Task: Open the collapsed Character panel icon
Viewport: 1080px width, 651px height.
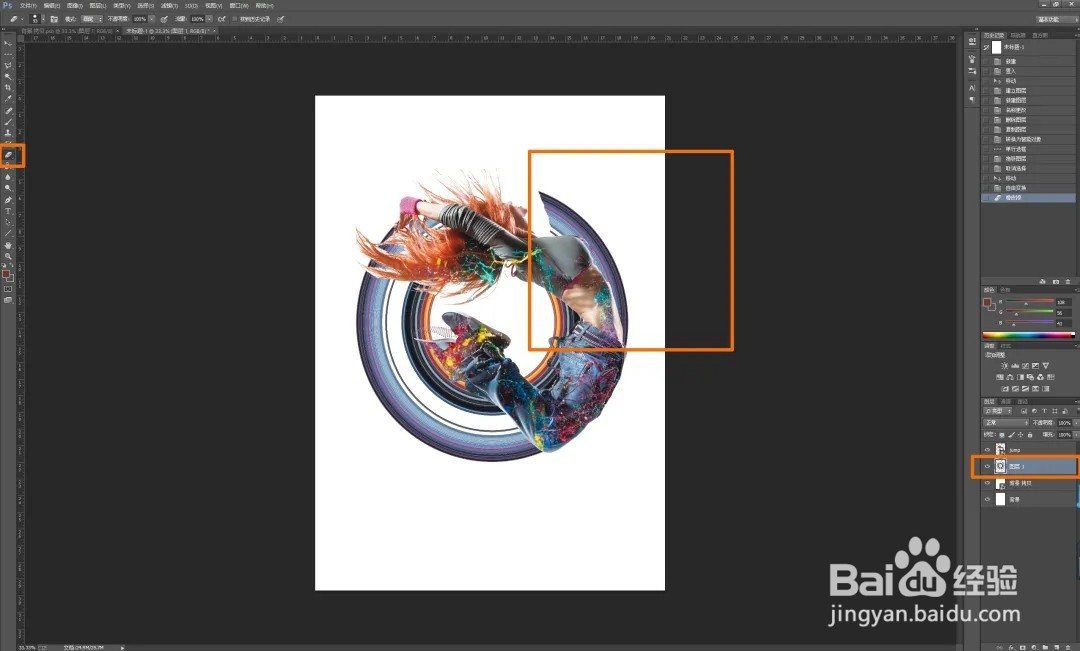Action: tap(972, 88)
